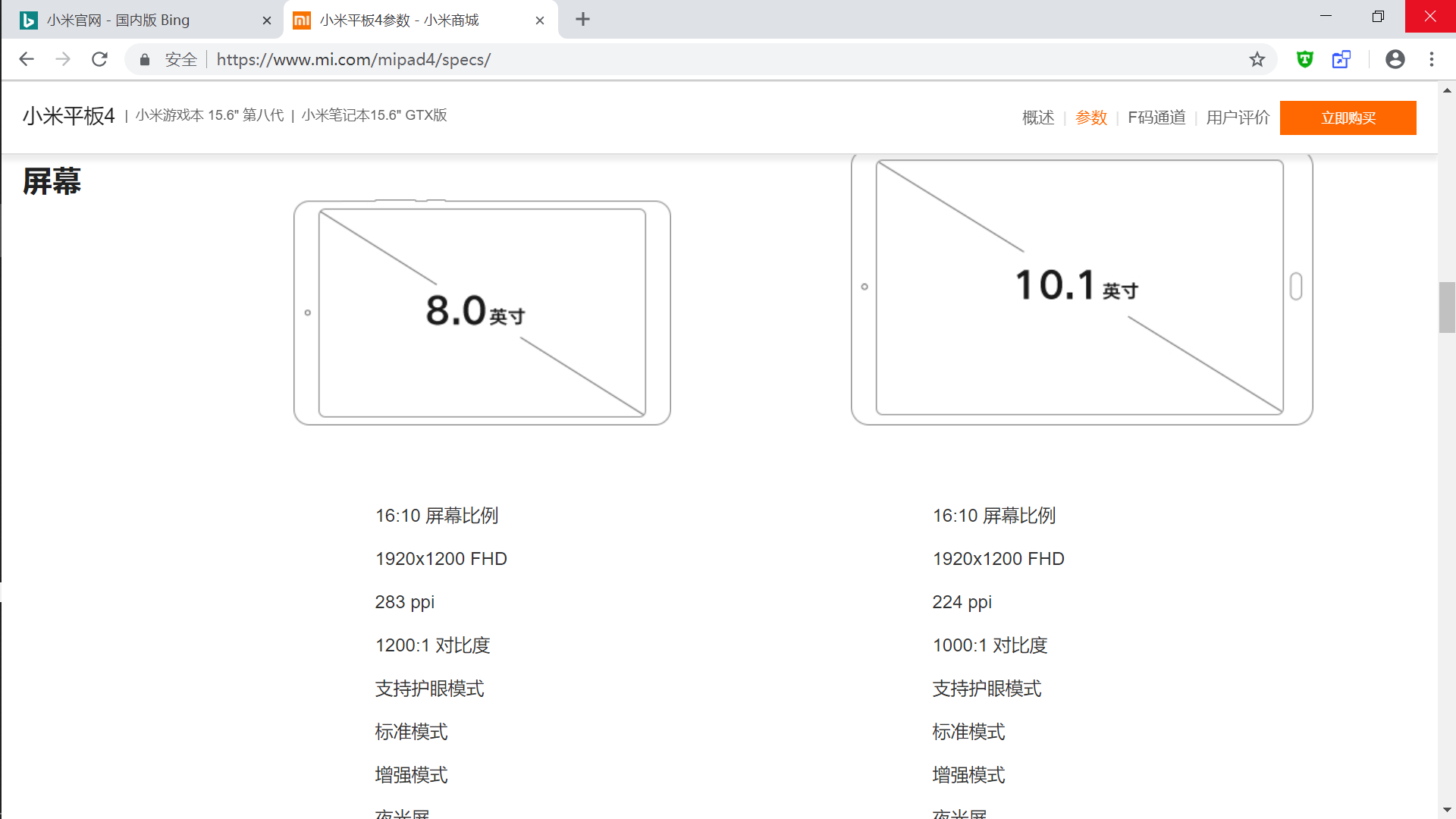Open the browser shield protection icon
This screenshot has height=819, width=1456.
point(1304,59)
